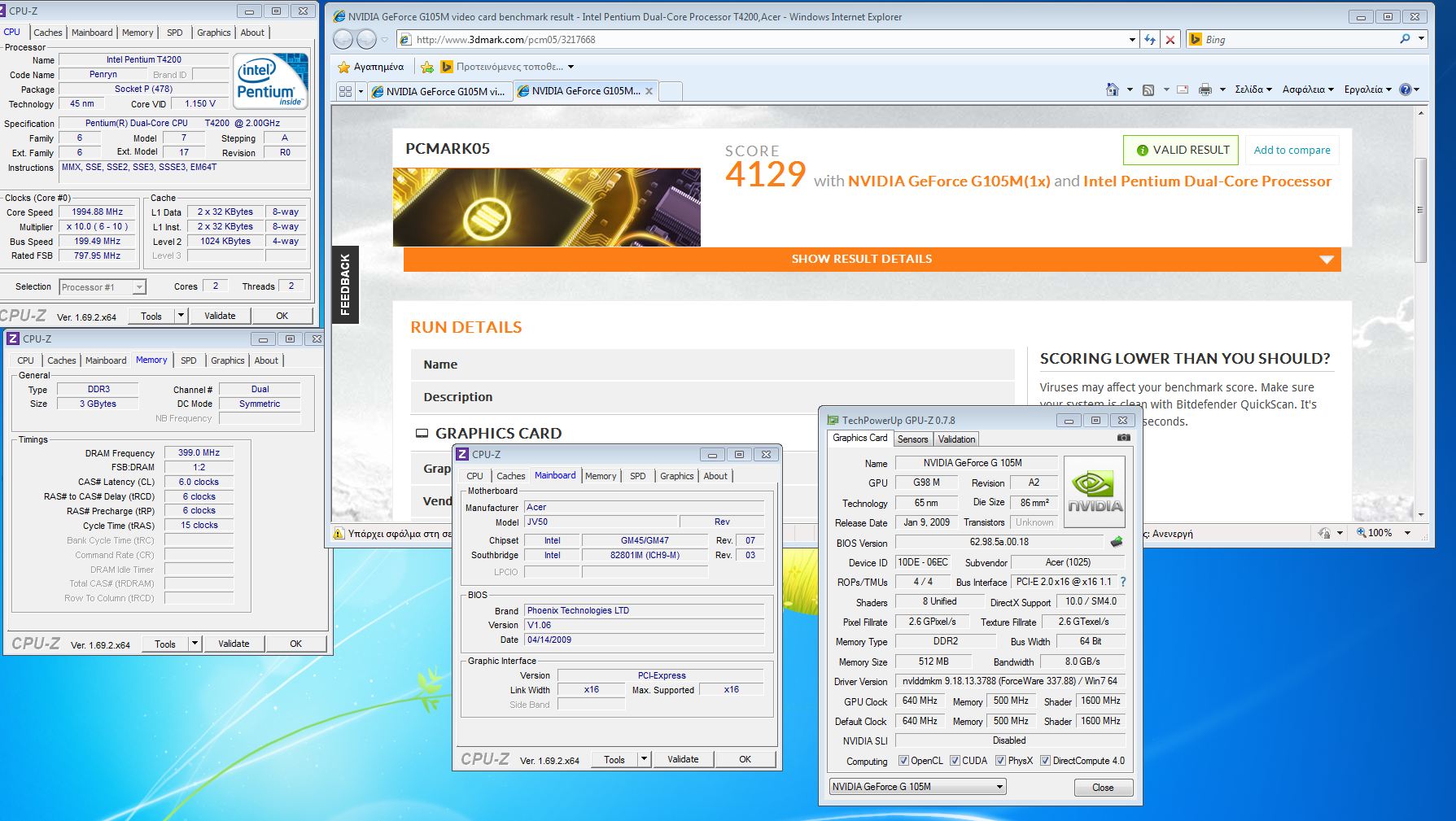Click the warning icon in IE status bar
The height and width of the screenshot is (821, 1456).
tap(339, 534)
